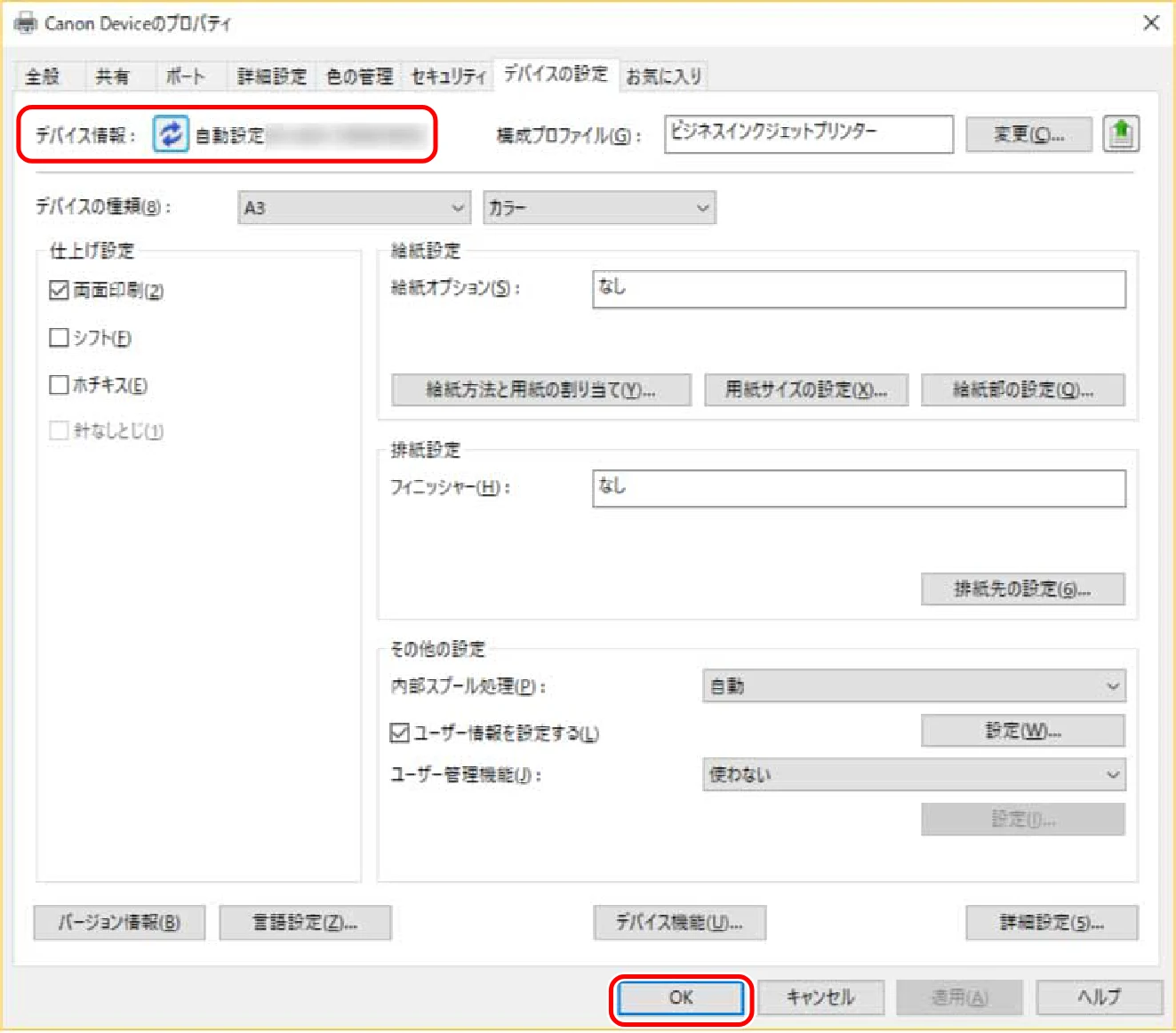Click 設定(W) button for user information
Screen dimensions: 1176x1033
coord(1023,731)
